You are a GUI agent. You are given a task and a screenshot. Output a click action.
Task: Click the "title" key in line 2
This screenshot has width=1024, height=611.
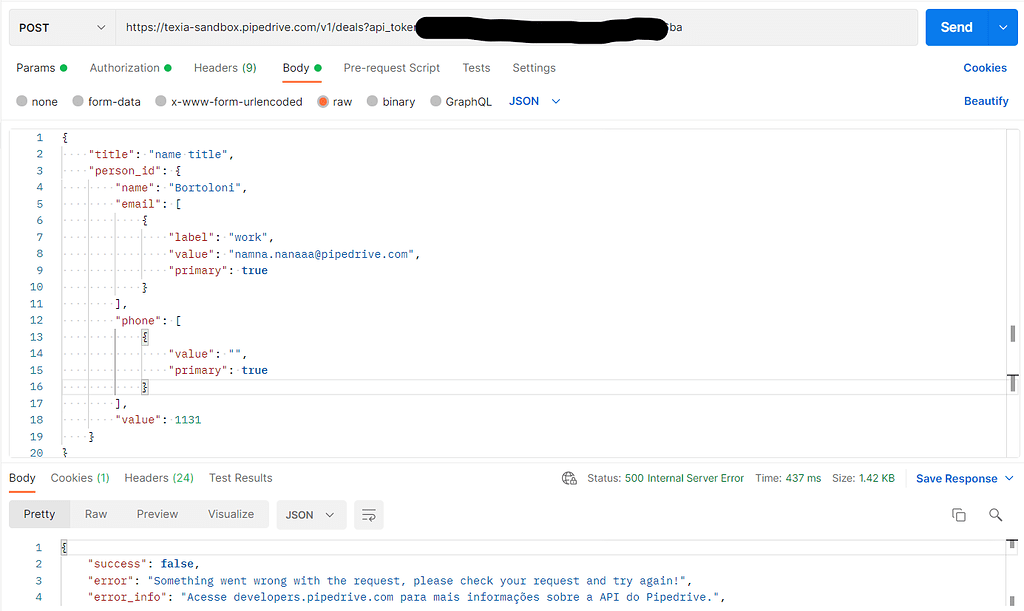pos(111,155)
